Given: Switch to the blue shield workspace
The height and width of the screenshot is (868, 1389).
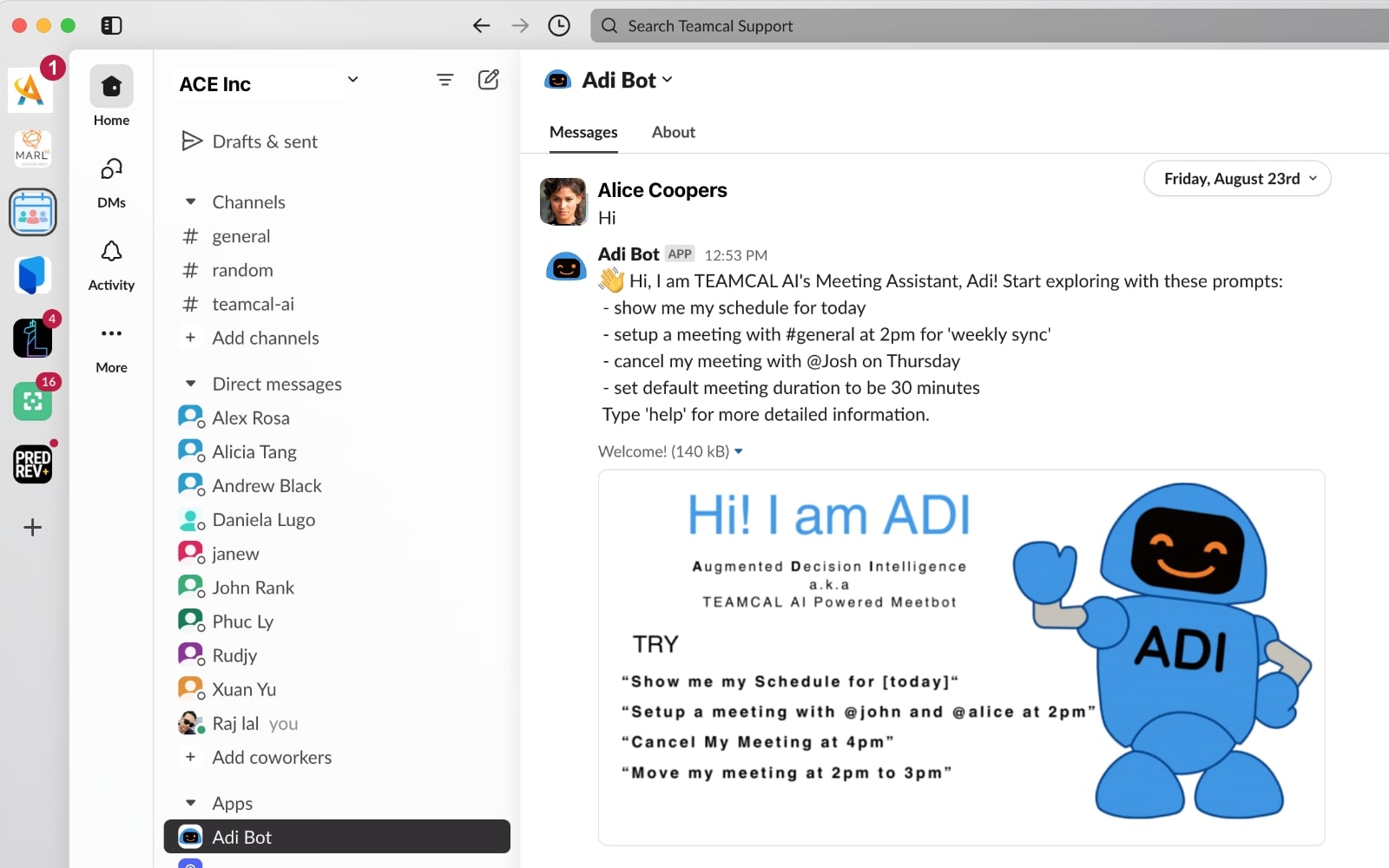Looking at the screenshot, I should click(32, 275).
